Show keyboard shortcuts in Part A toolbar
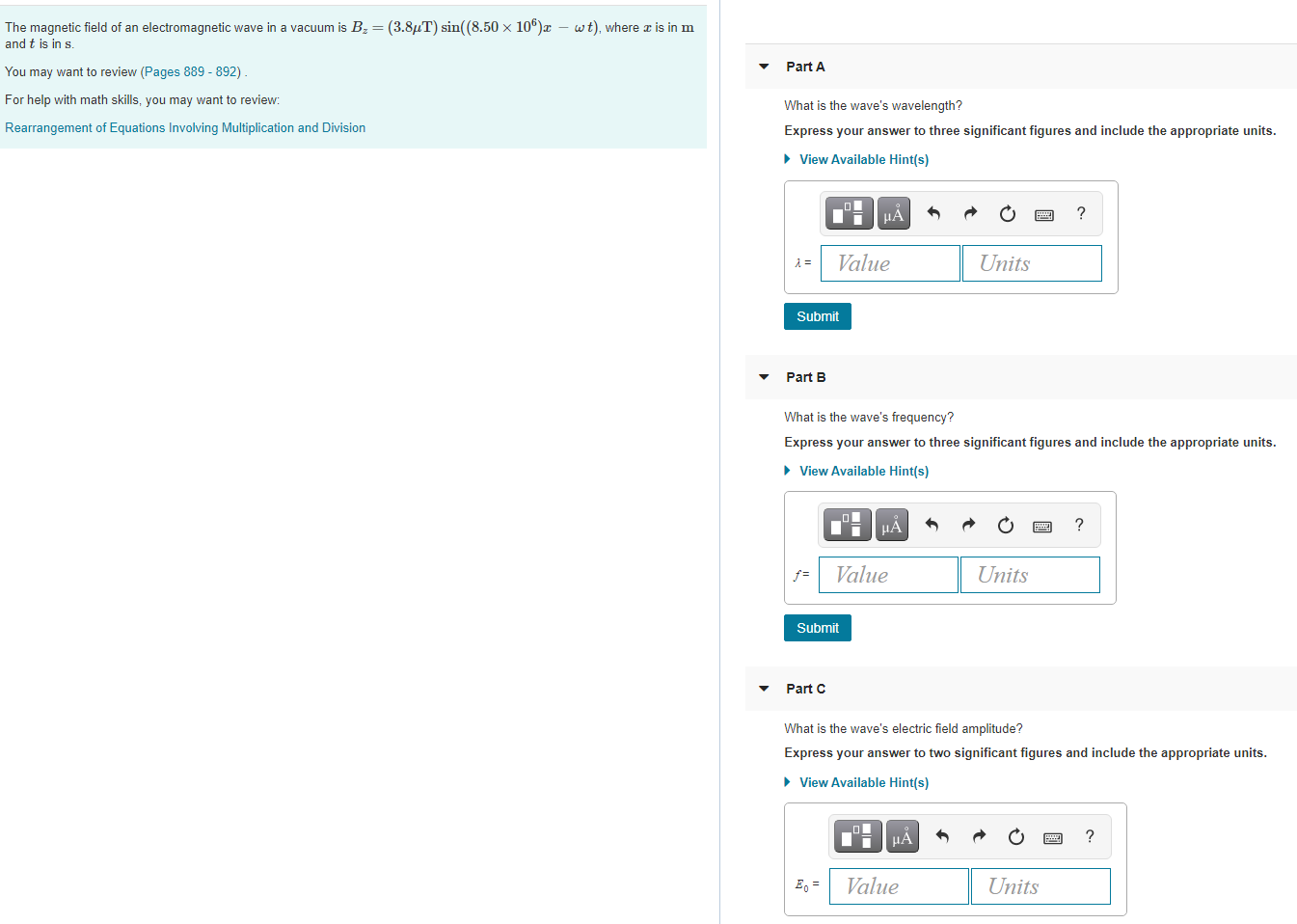 tap(1044, 214)
